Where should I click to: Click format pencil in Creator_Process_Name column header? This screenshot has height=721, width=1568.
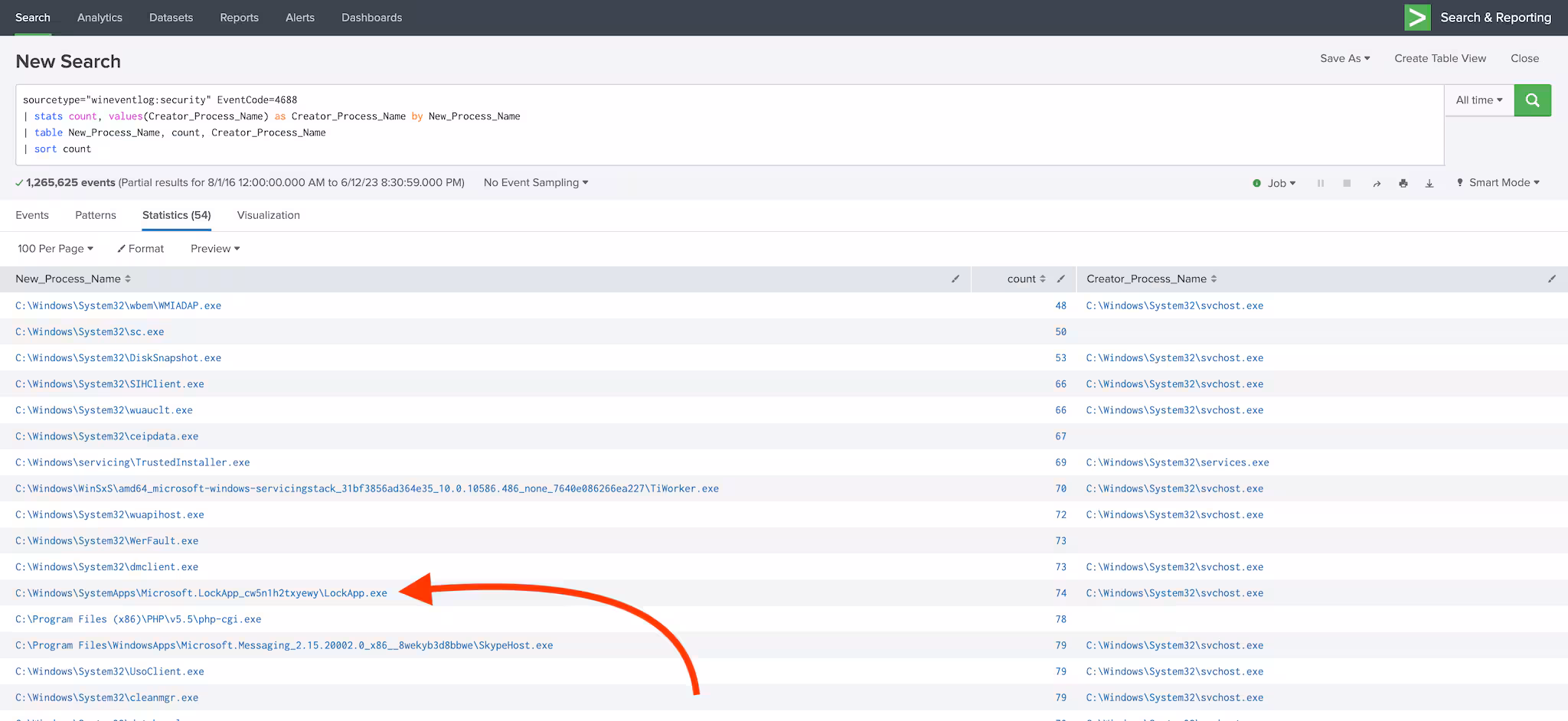[1551, 279]
